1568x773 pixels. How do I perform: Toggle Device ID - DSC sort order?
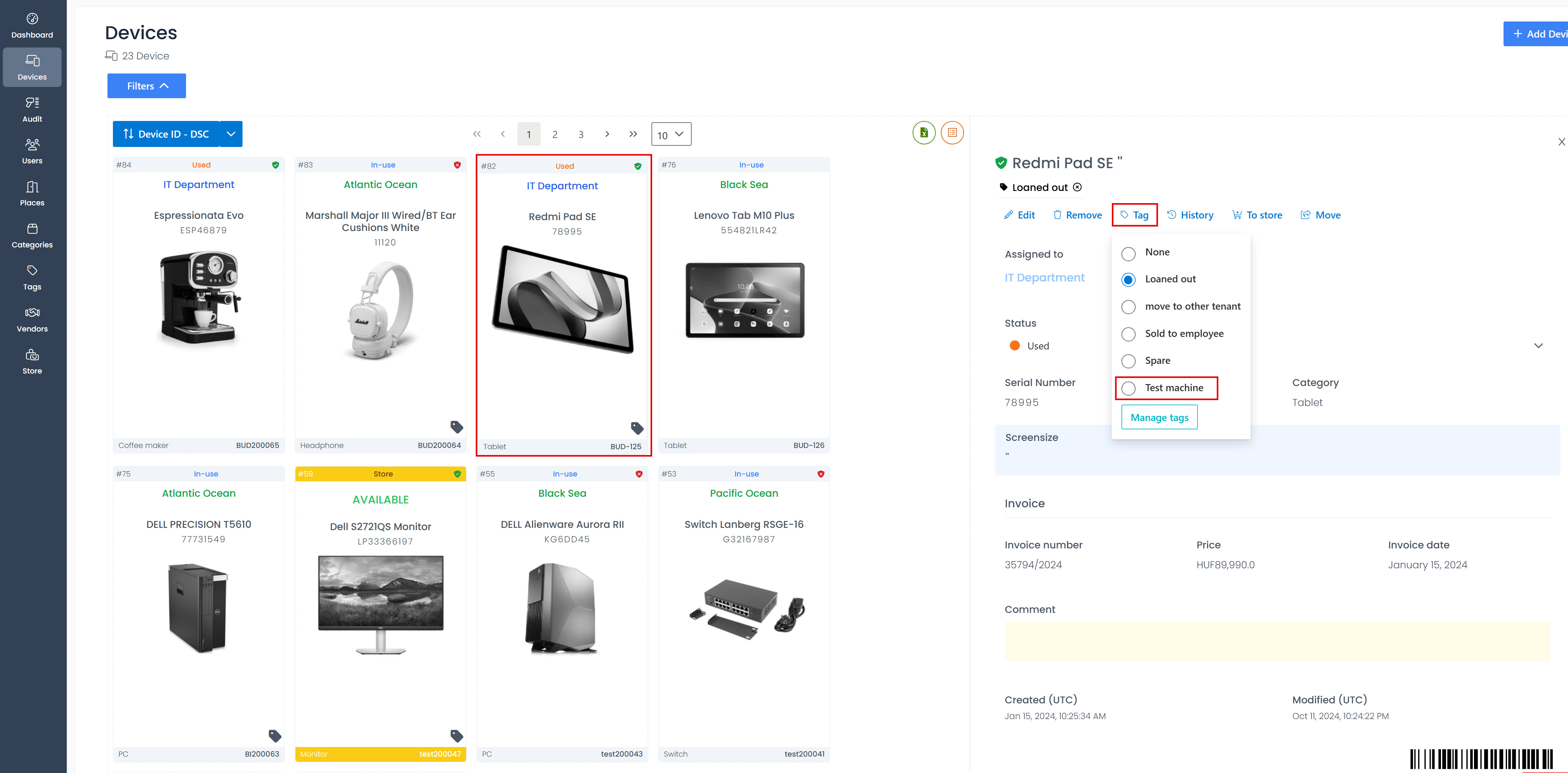point(166,134)
